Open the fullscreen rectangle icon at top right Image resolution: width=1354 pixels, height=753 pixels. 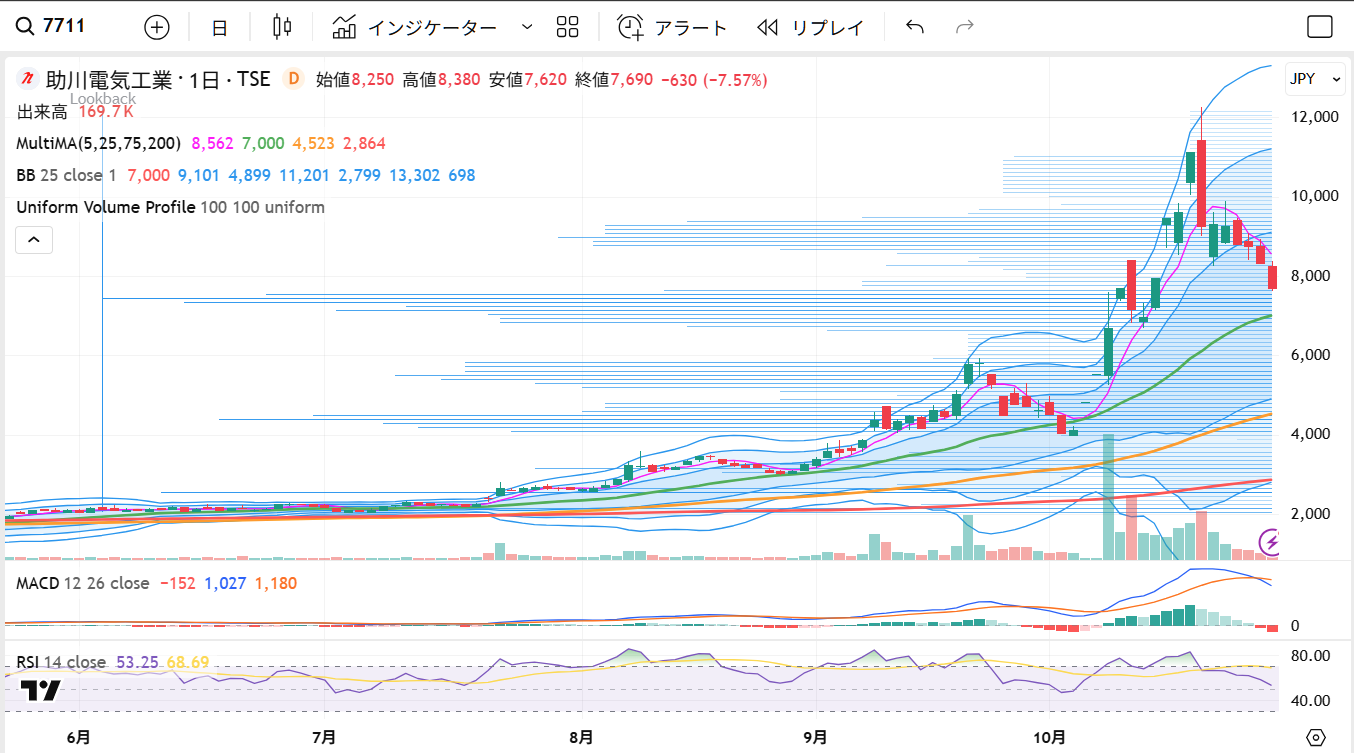1319,27
